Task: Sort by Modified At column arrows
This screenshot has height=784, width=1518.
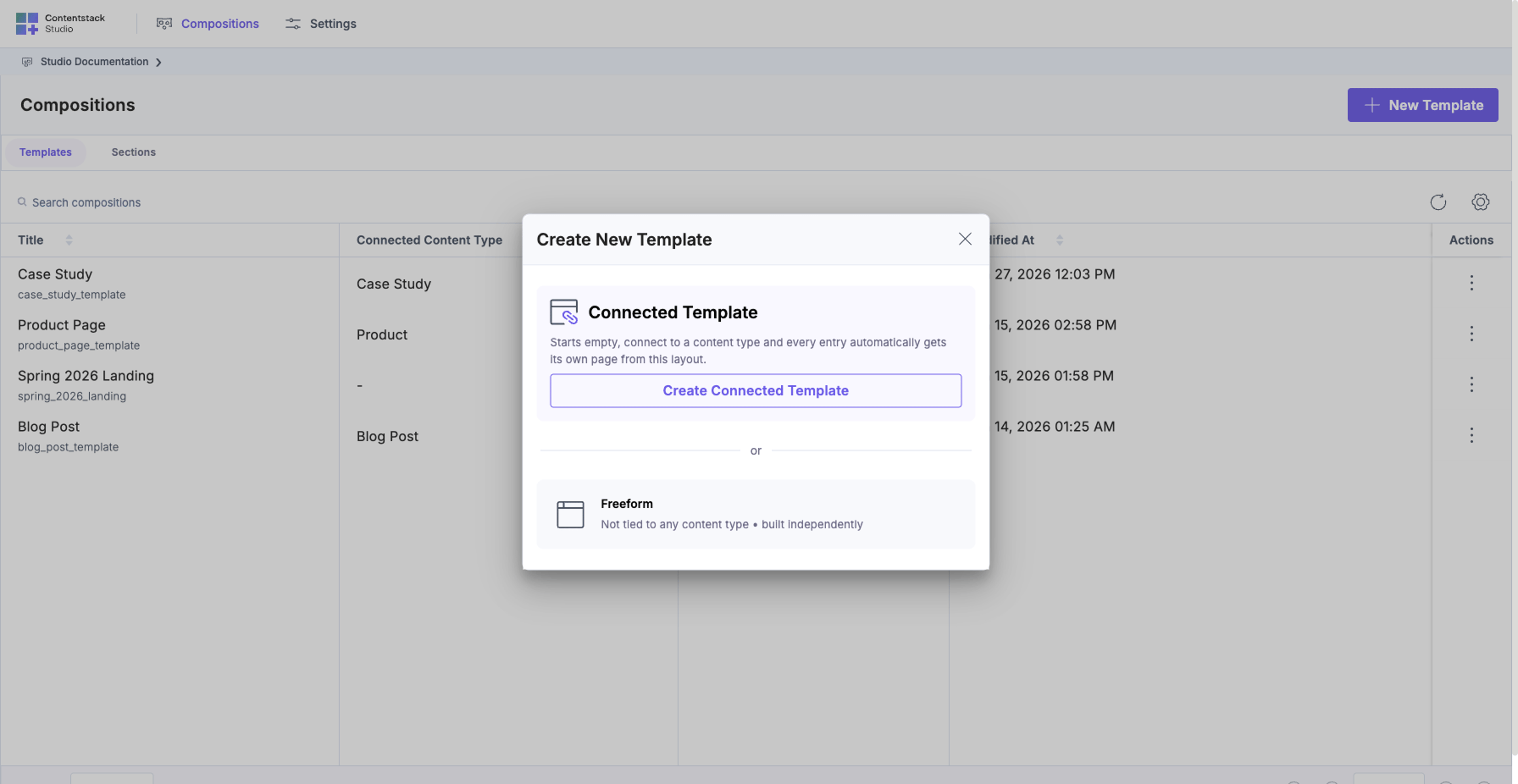Action: [x=1059, y=240]
